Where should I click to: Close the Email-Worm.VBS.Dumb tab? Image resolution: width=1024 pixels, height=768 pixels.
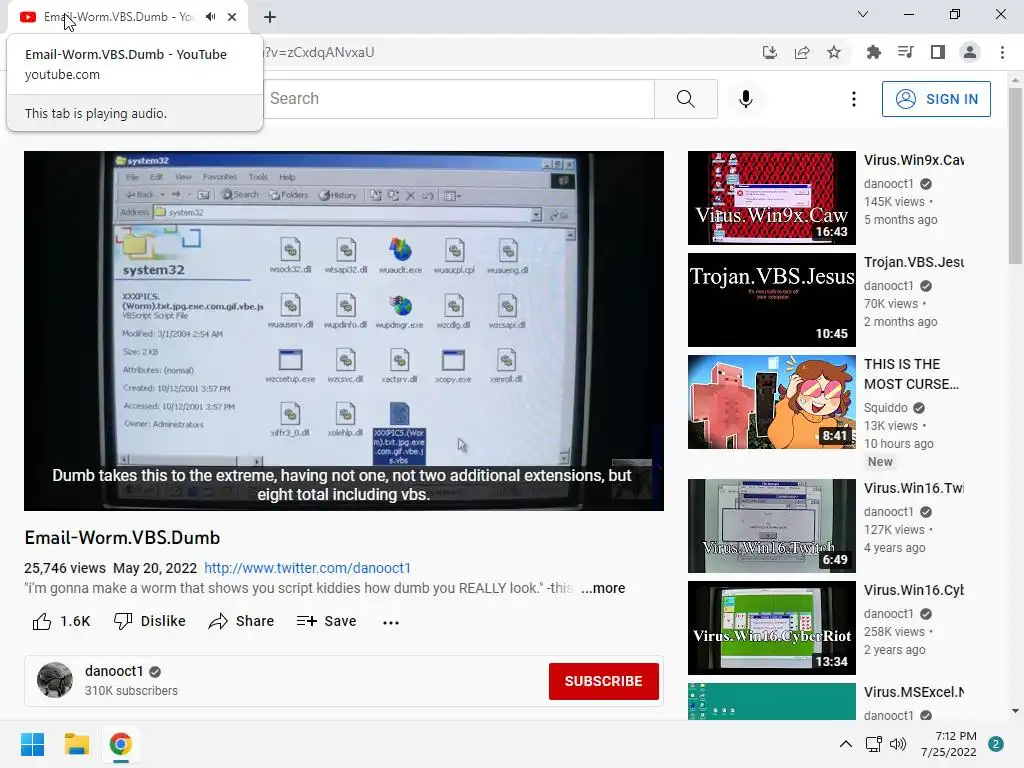pyautogui.click(x=232, y=17)
